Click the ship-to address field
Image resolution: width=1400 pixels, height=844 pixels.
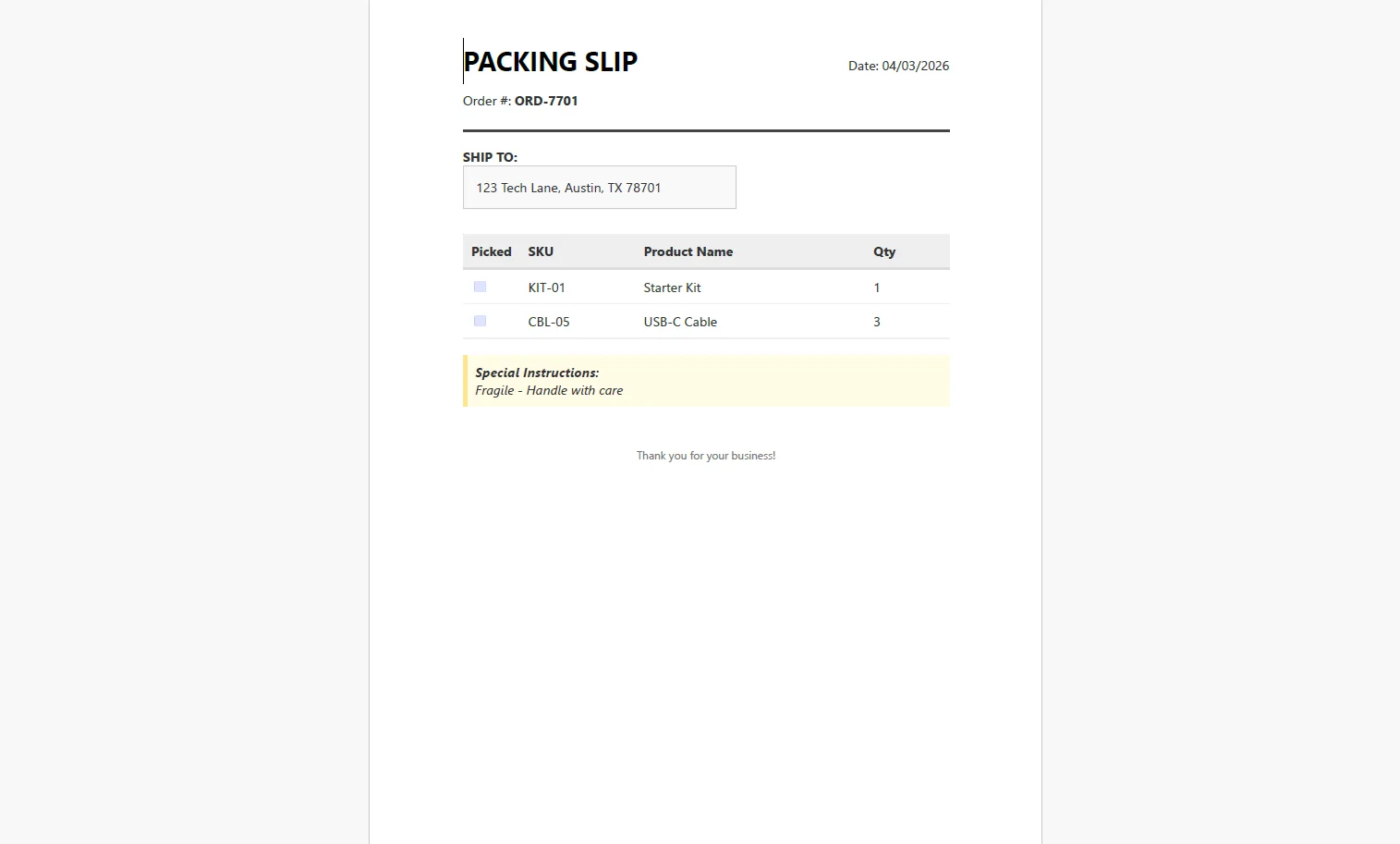[x=599, y=188]
